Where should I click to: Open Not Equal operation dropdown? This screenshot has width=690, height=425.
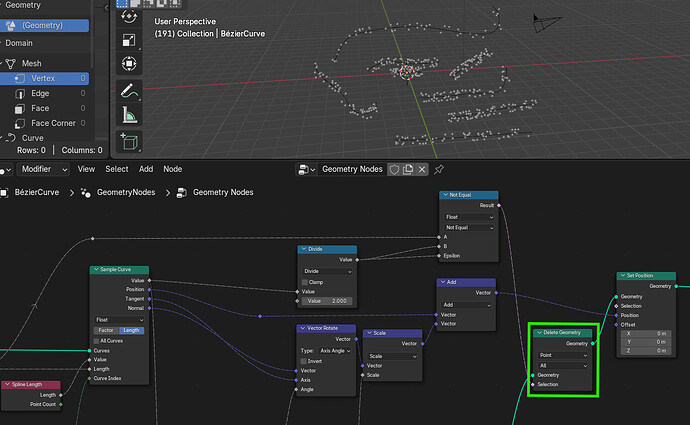coord(469,227)
